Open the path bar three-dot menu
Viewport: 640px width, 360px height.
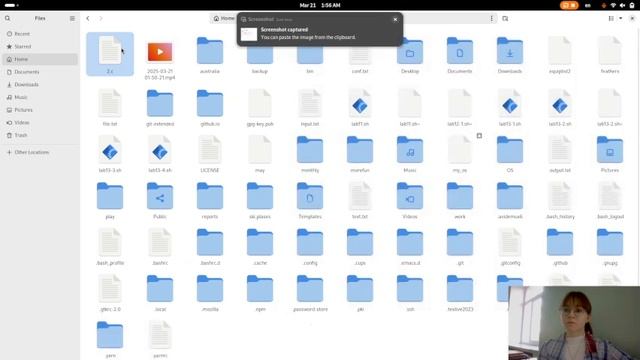491,18
